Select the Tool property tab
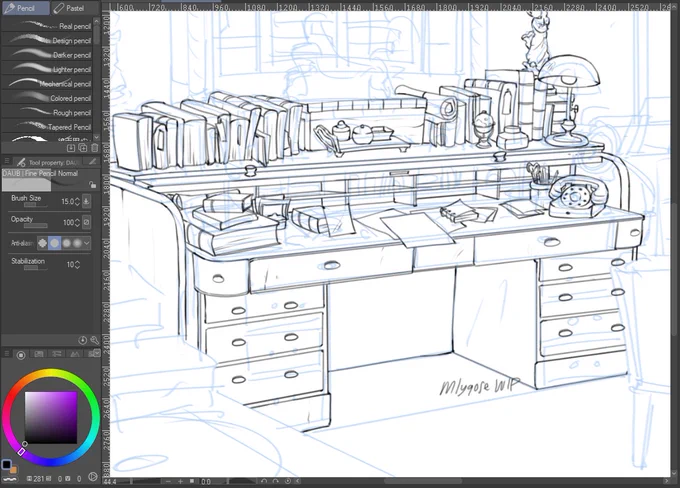Viewport: 680px width, 488px height. click(49, 162)
